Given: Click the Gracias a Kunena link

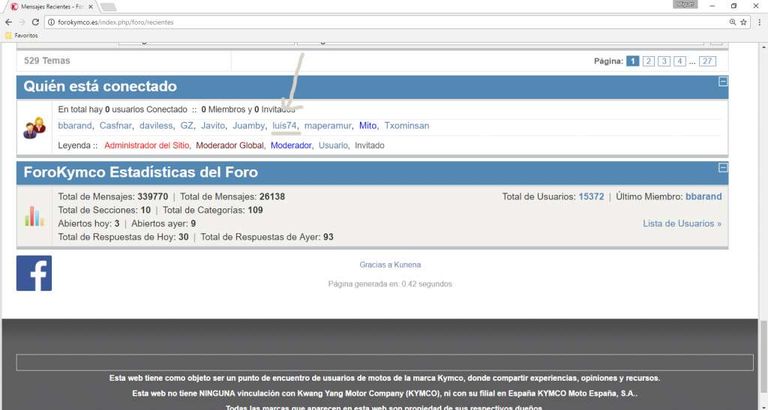Looking at the screenshot, I should [390, 265].
